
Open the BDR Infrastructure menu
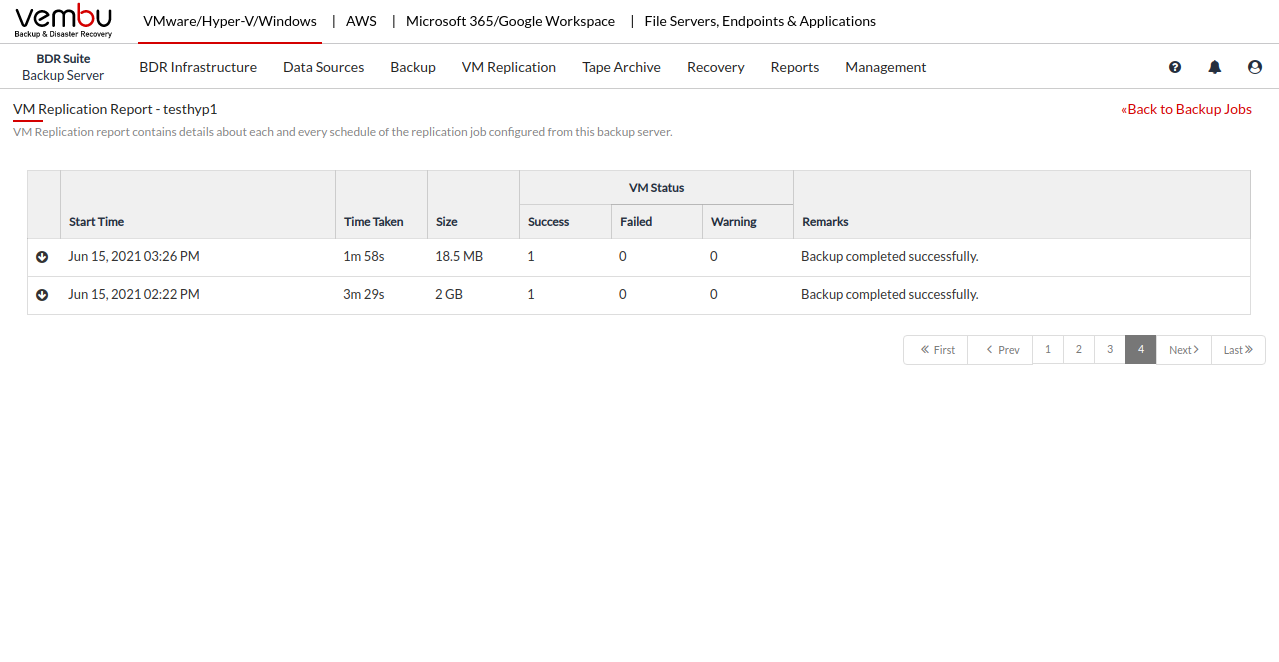(198, 67)
